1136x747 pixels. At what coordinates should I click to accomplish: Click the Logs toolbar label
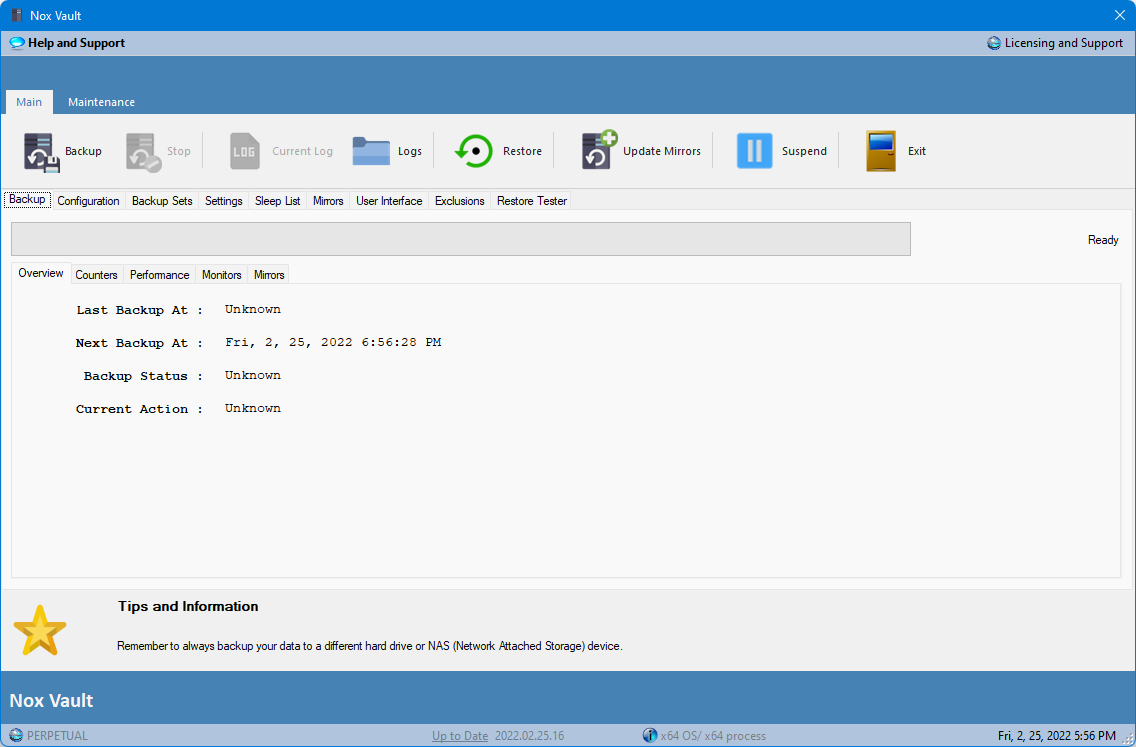[x=410, y=151]
